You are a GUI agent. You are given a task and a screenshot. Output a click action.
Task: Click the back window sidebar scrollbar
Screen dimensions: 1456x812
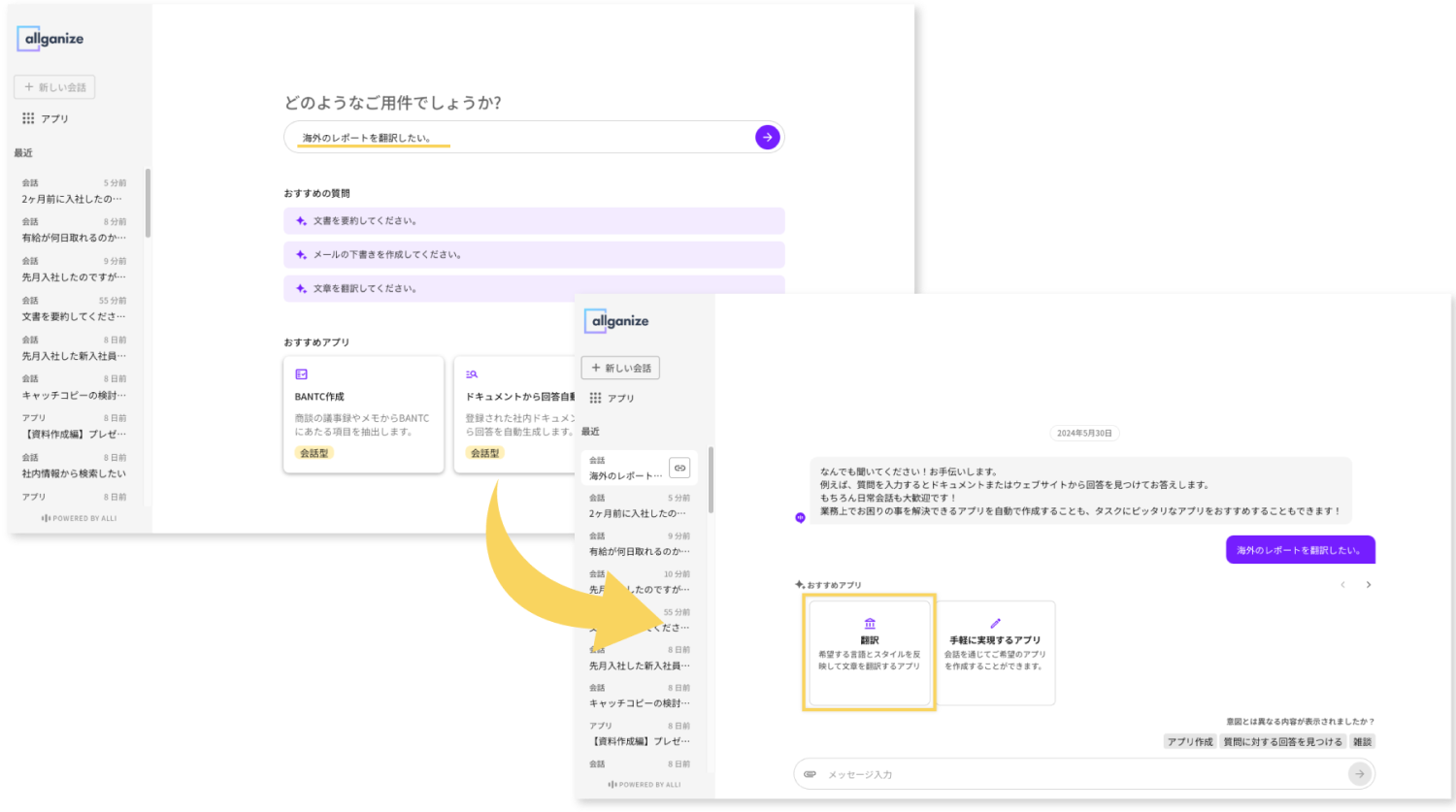[x=148, y=204]
